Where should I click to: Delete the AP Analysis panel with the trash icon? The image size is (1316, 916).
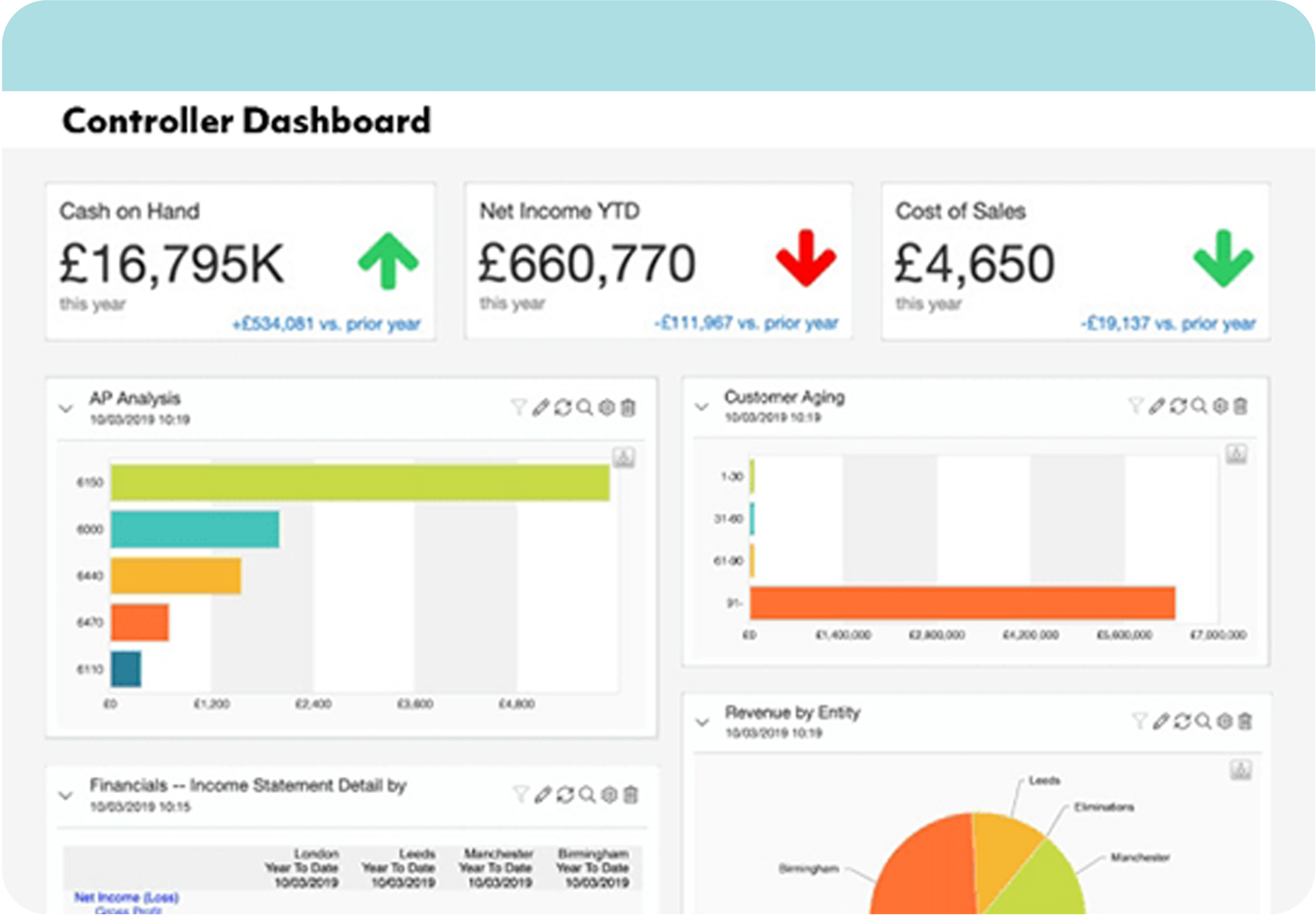coord(629,407)
